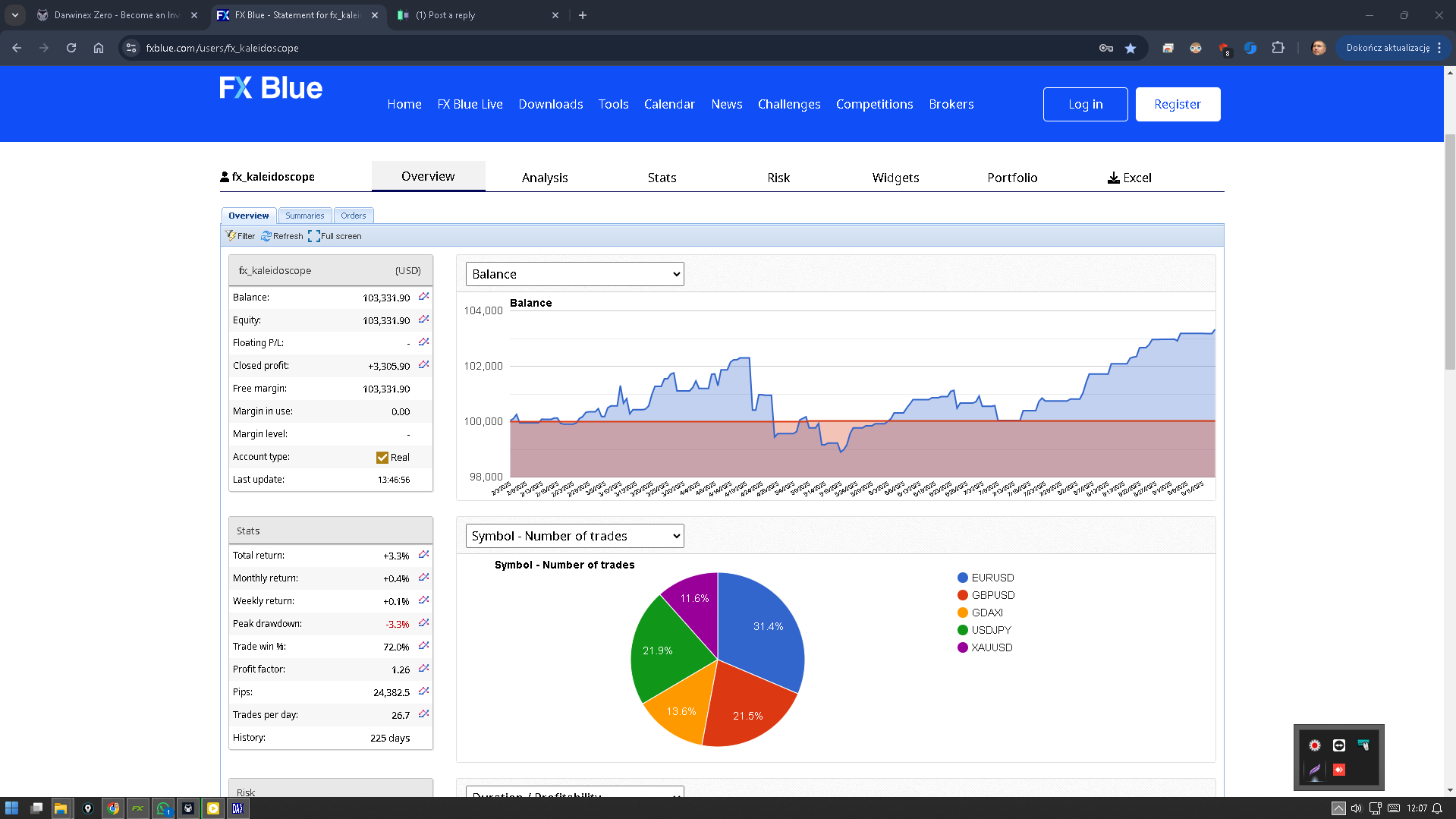Image resolution: width=1456 pixels, height=819 pixels.
Task: Click the chart icon beside Closed profit
Action: [423, 365]
